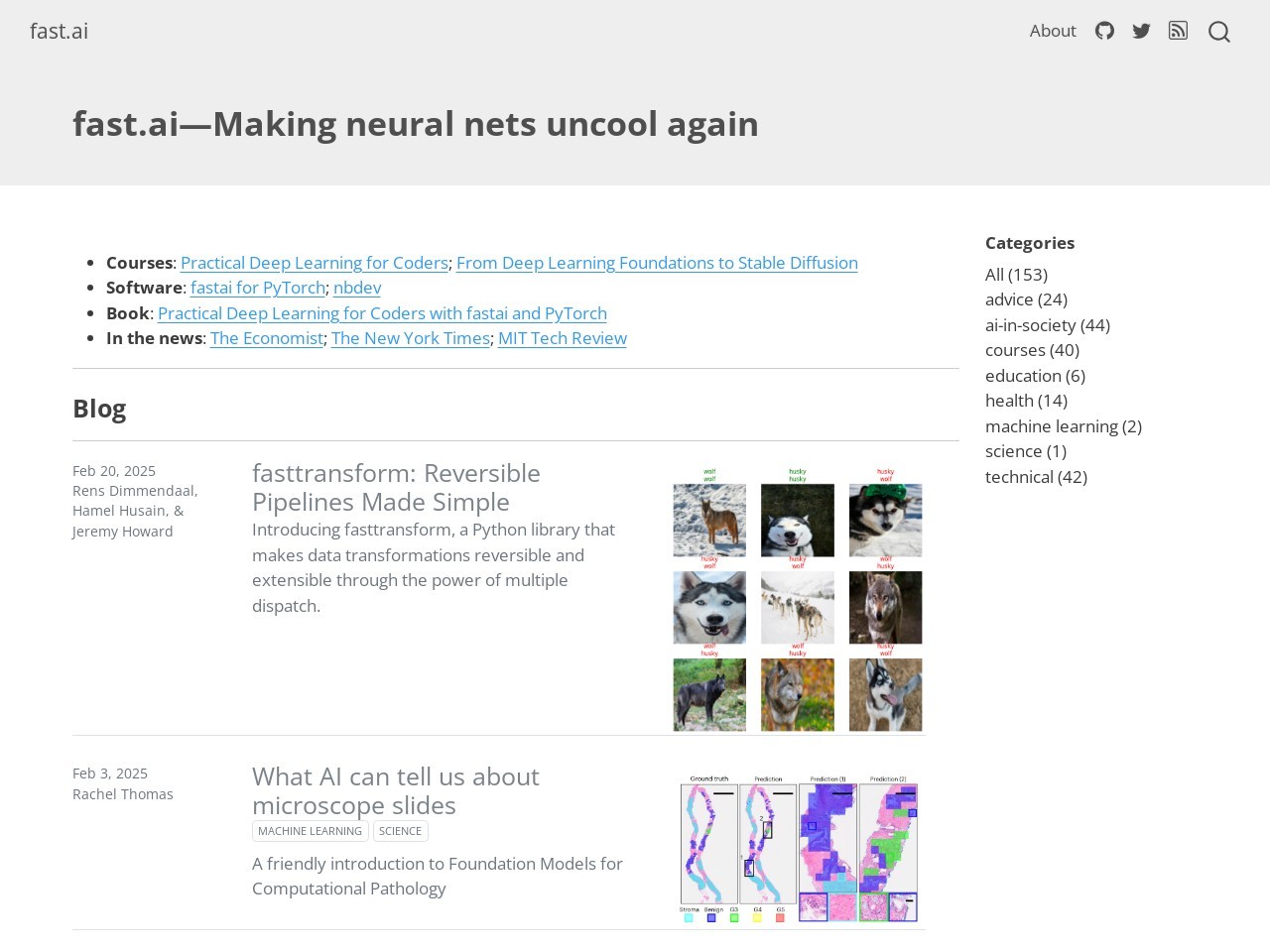Open Practical Deep Learning for Coders course

[x=314, y=263]
